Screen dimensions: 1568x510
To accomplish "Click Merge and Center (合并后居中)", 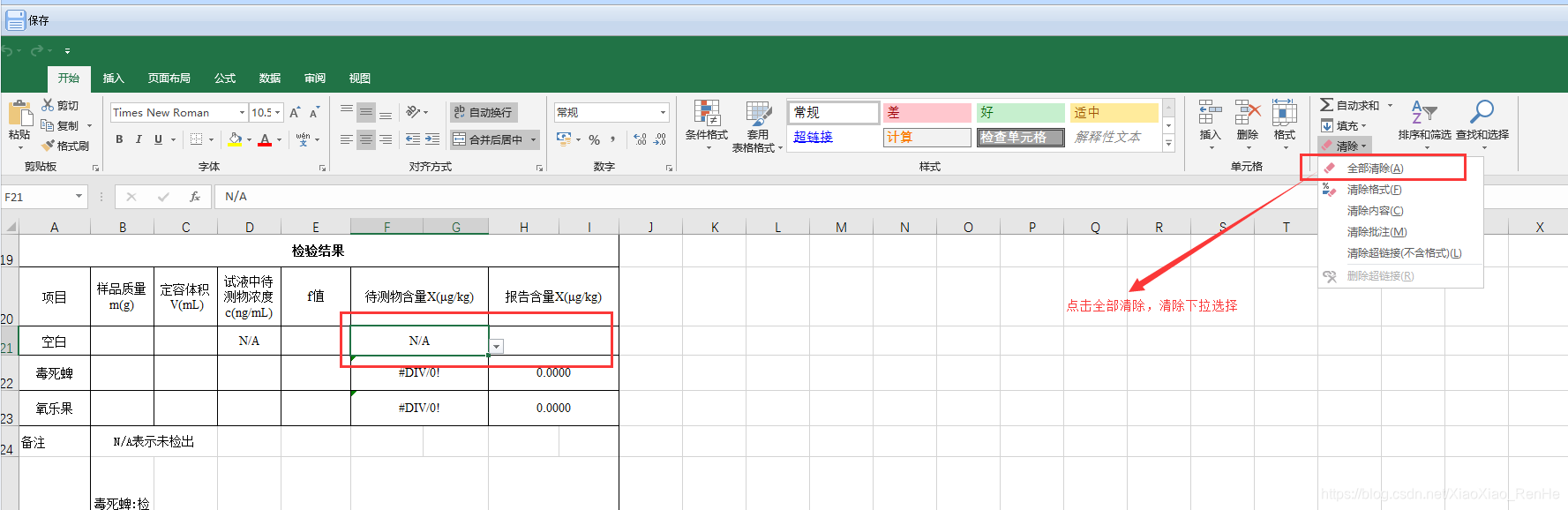I will pyautogui.click(x=488, y=139).
